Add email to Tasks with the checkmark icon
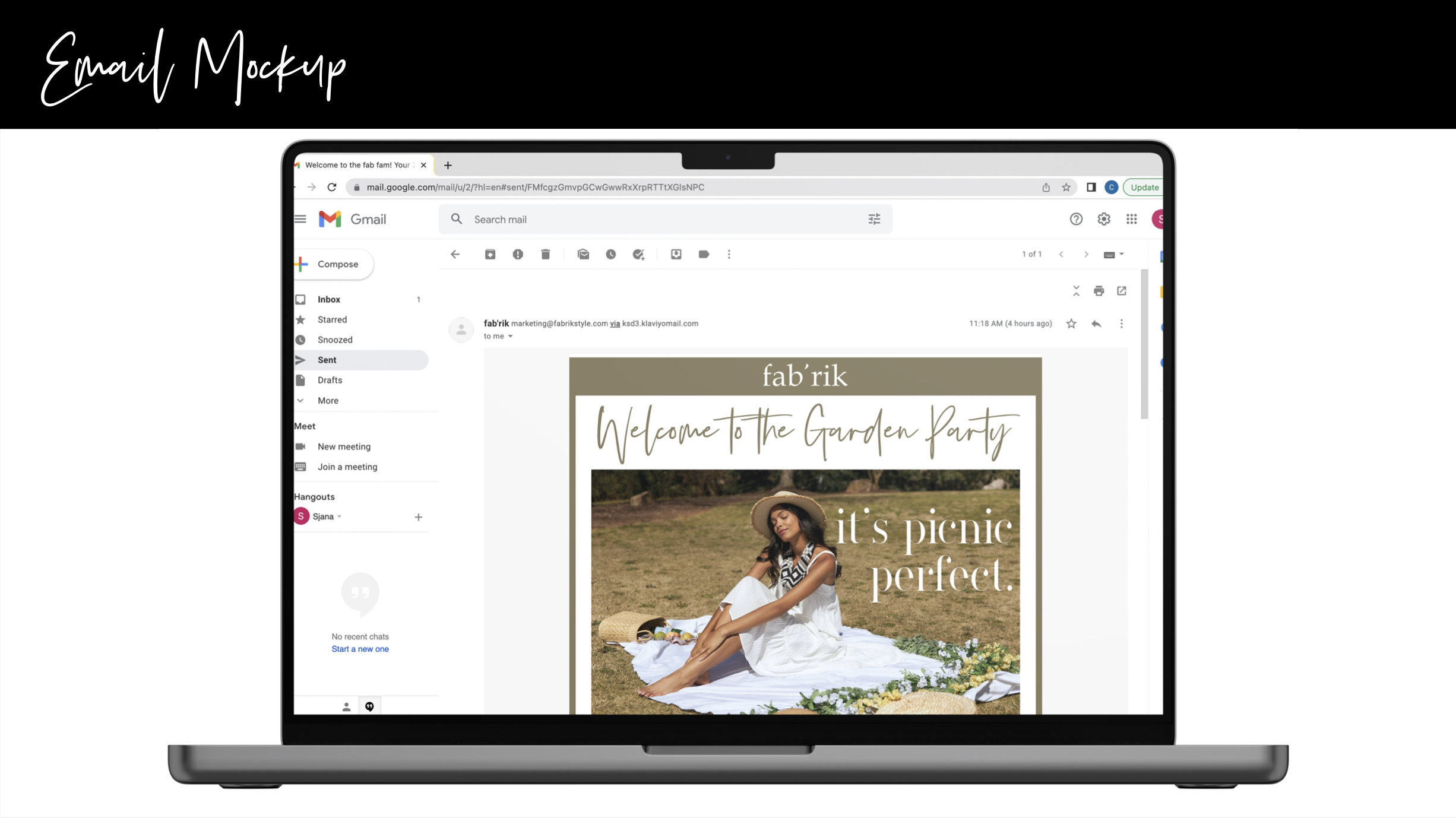Image resolution: width=1456 pixels, height=818 pixels. pos(639,254)
